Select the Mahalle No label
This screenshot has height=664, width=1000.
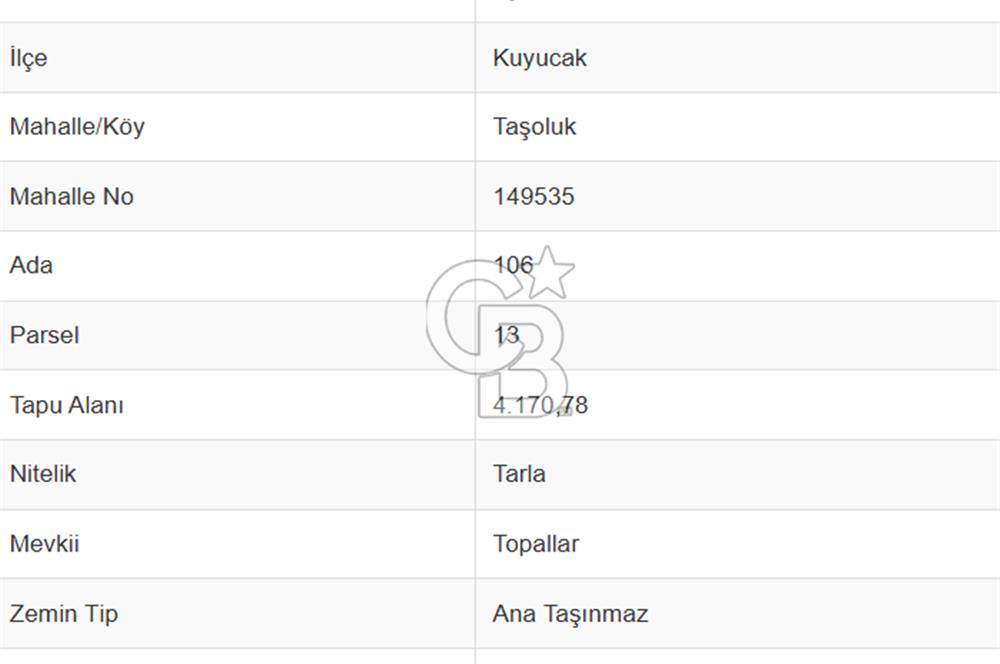pos(71,196)
